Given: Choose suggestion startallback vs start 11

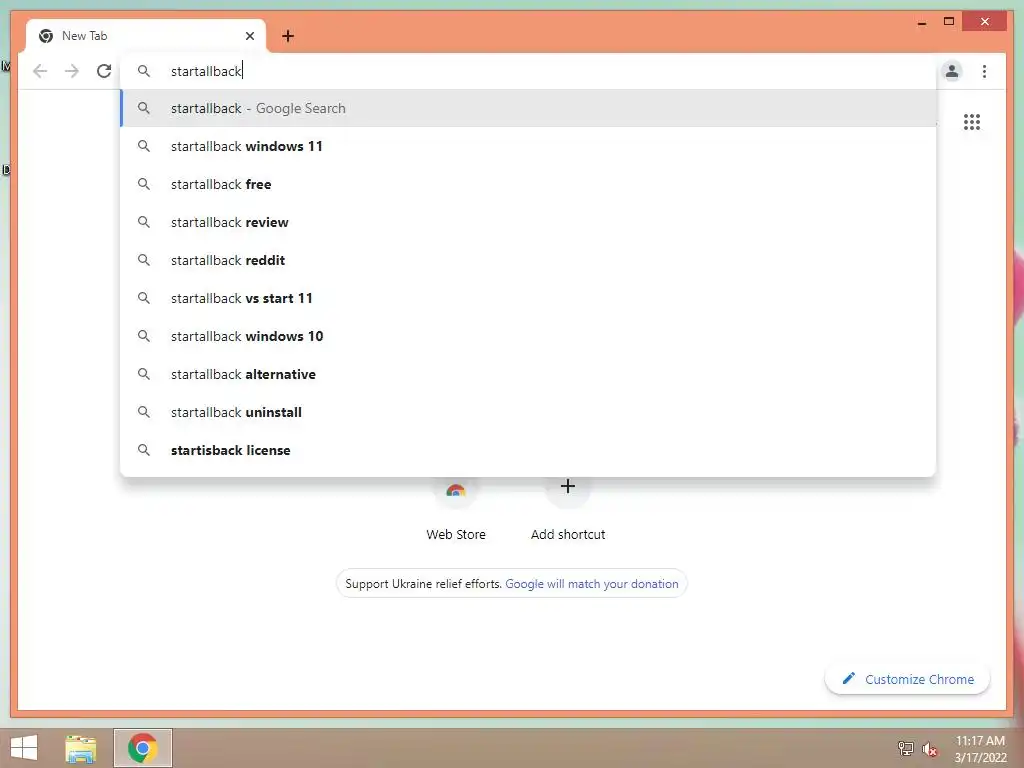Looking at the screenshot, I should (x=528, y=298).
